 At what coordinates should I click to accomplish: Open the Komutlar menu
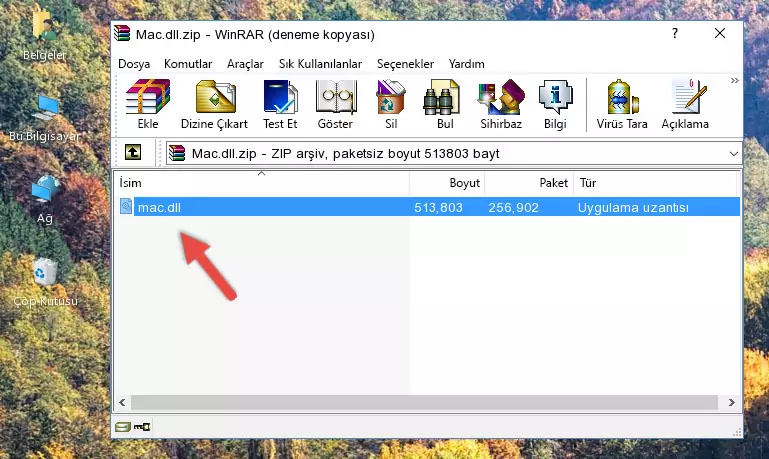coord(188,64)
